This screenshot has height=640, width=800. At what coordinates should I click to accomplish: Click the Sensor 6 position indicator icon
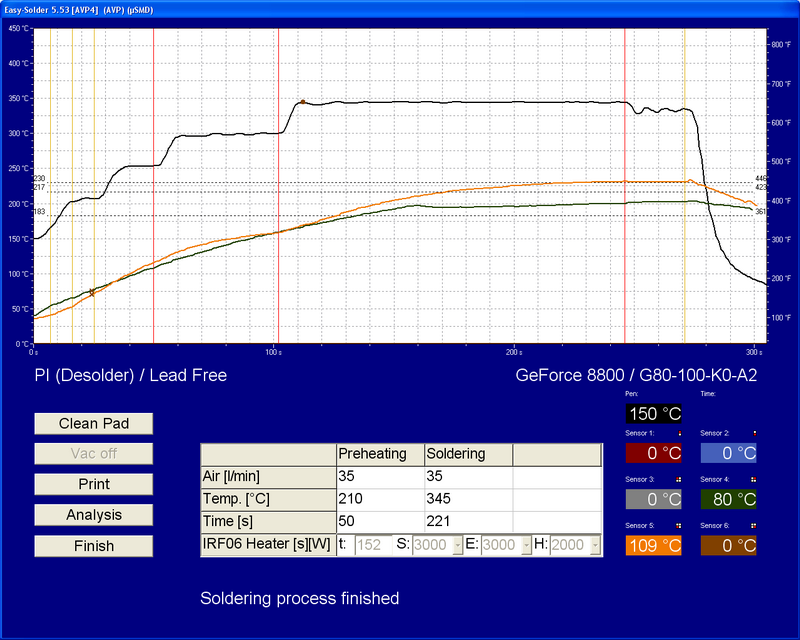coord(754,526)
